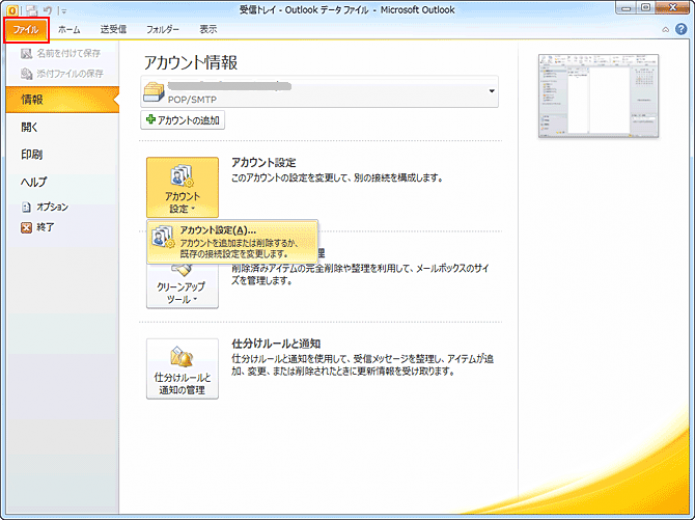This screenshot has width=695, height=520.
Task: Open the Help question mark icon
Action: 681,30
